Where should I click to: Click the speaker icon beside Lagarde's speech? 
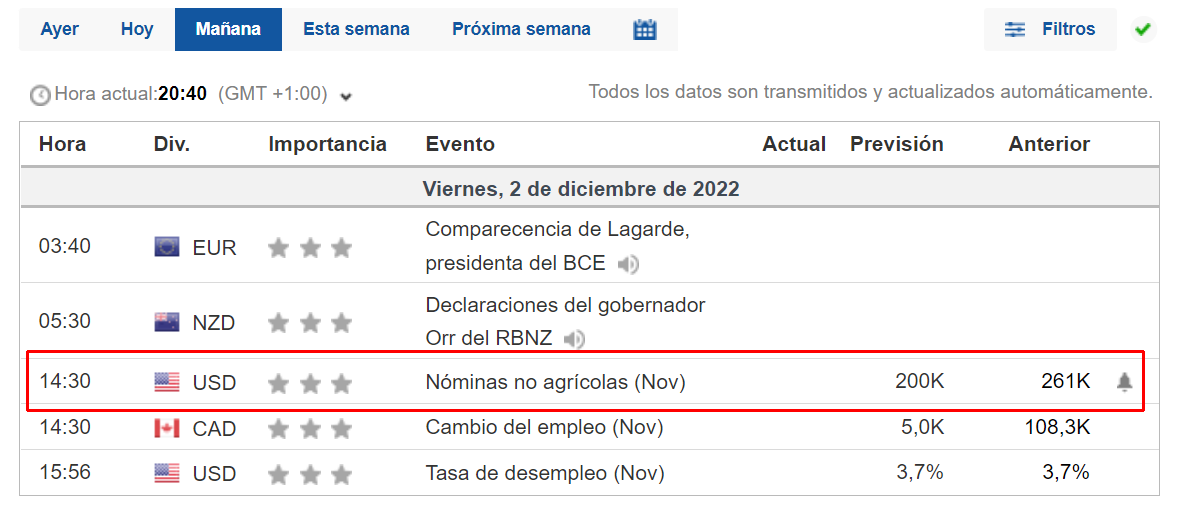coord(628,264)
